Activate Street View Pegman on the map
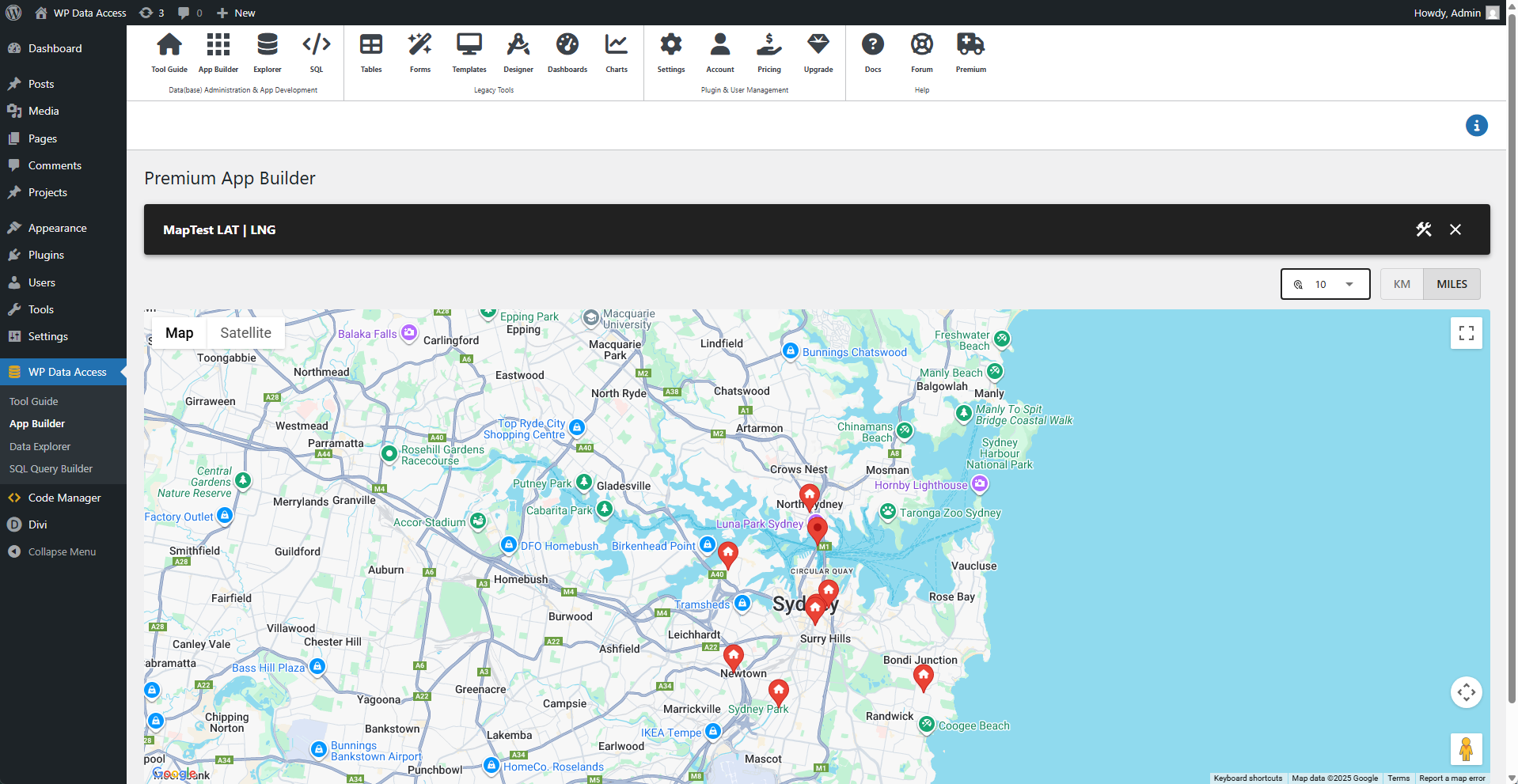The image size is (1518, 784). pyautogui.click(x=1466, y=748)
